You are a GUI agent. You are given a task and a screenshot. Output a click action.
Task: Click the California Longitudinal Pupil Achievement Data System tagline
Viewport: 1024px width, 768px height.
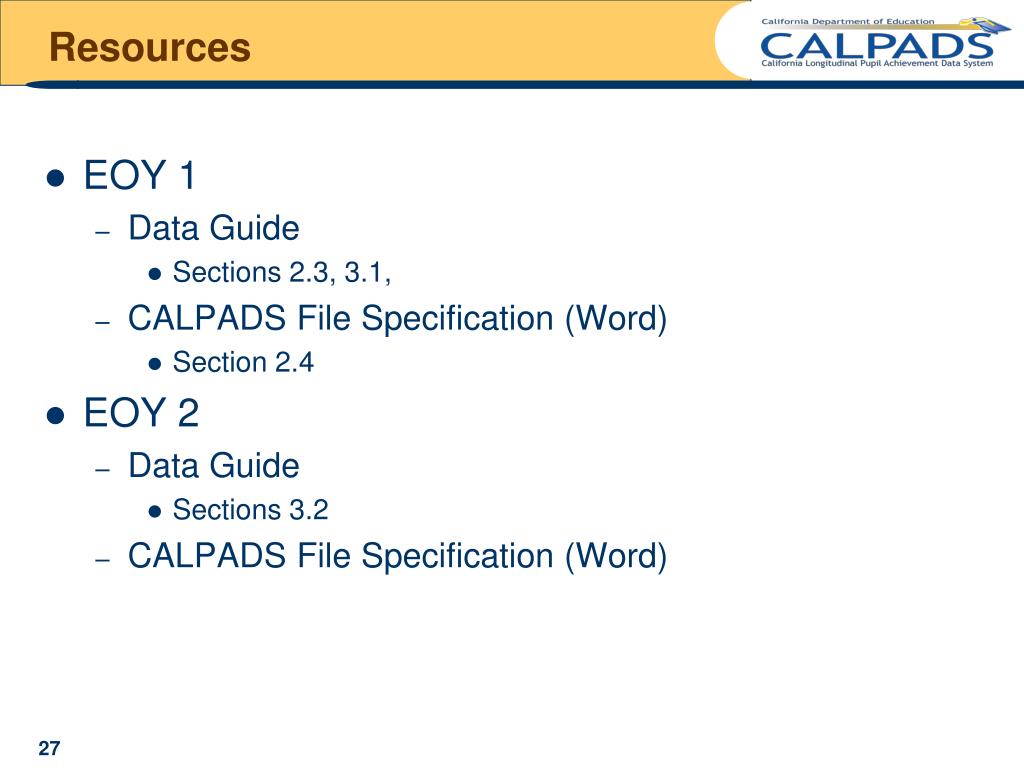click(x=877, y=64)
